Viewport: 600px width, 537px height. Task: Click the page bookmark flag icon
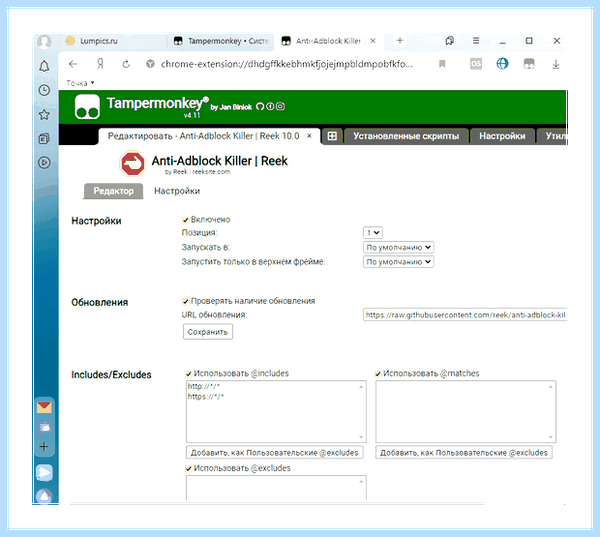tap(442, 64)
